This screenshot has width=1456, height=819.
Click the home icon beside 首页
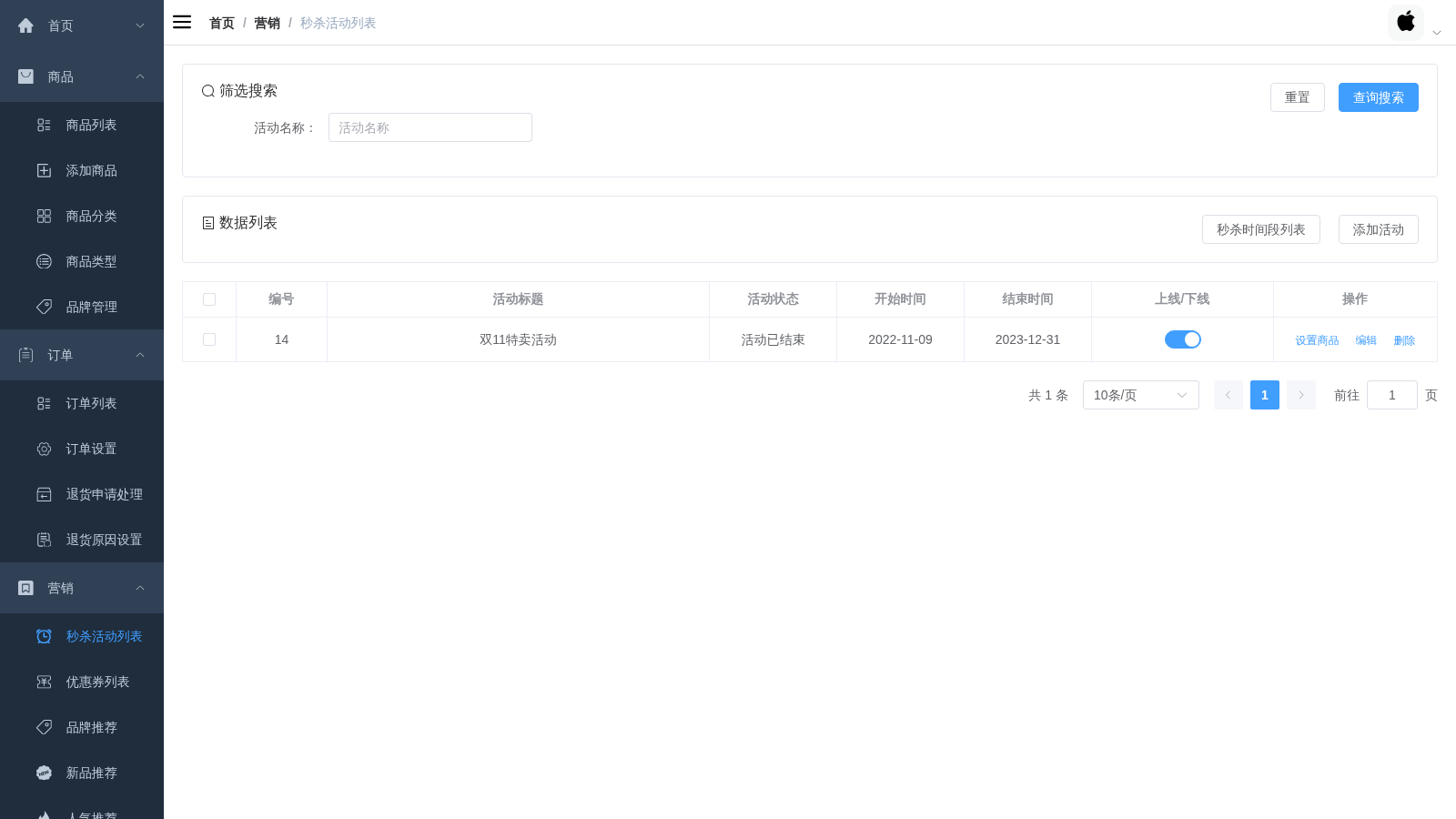25,25
